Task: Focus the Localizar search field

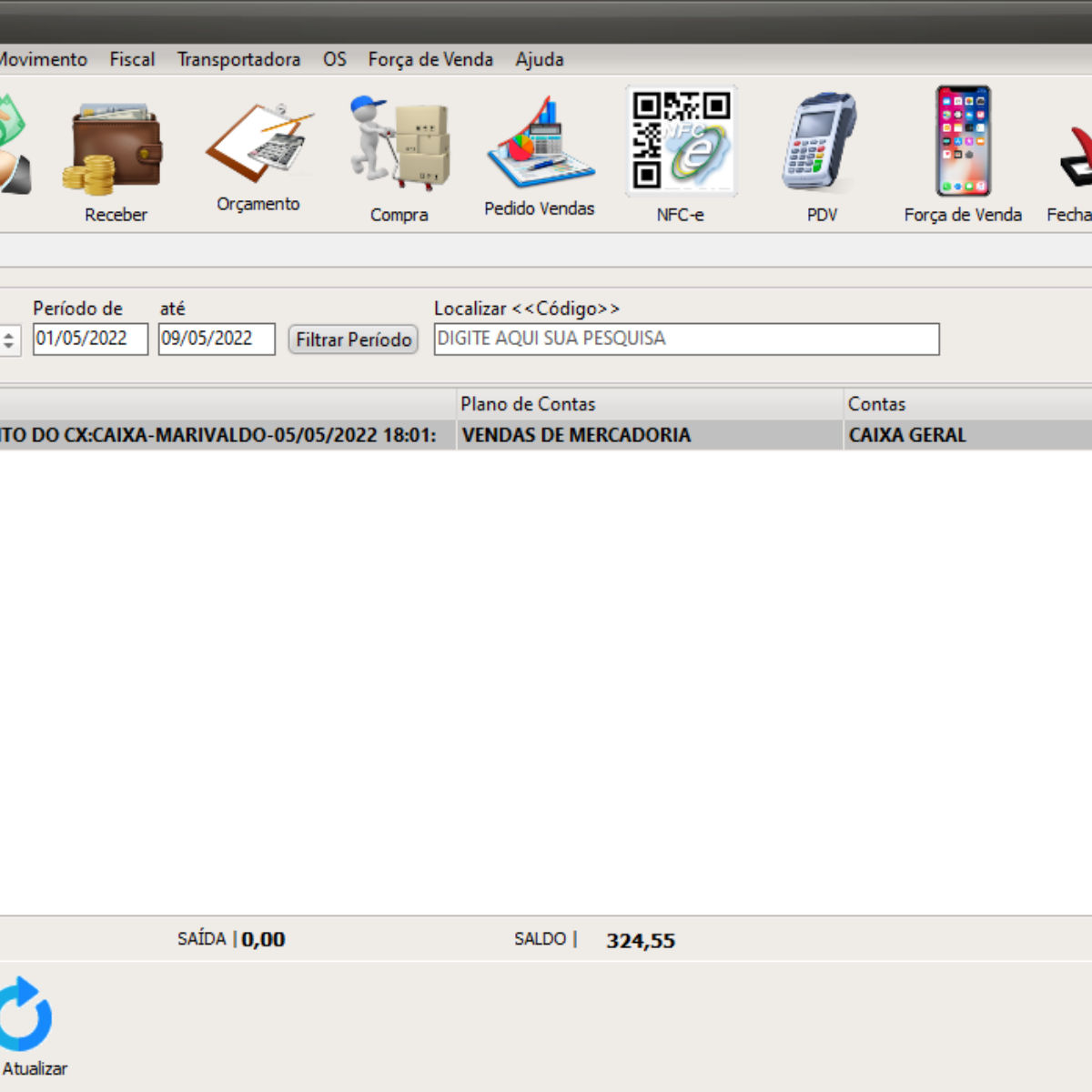Action: [x=686, y=339]
